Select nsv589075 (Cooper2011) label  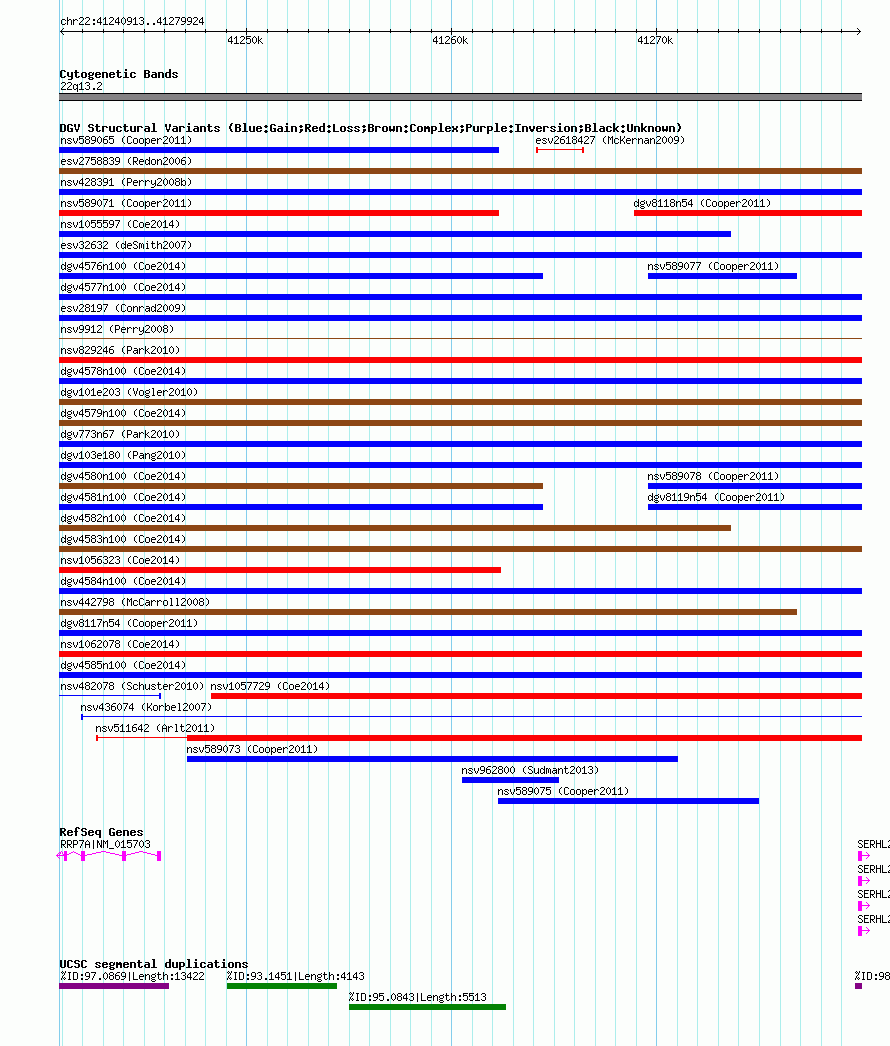(563, 792)
